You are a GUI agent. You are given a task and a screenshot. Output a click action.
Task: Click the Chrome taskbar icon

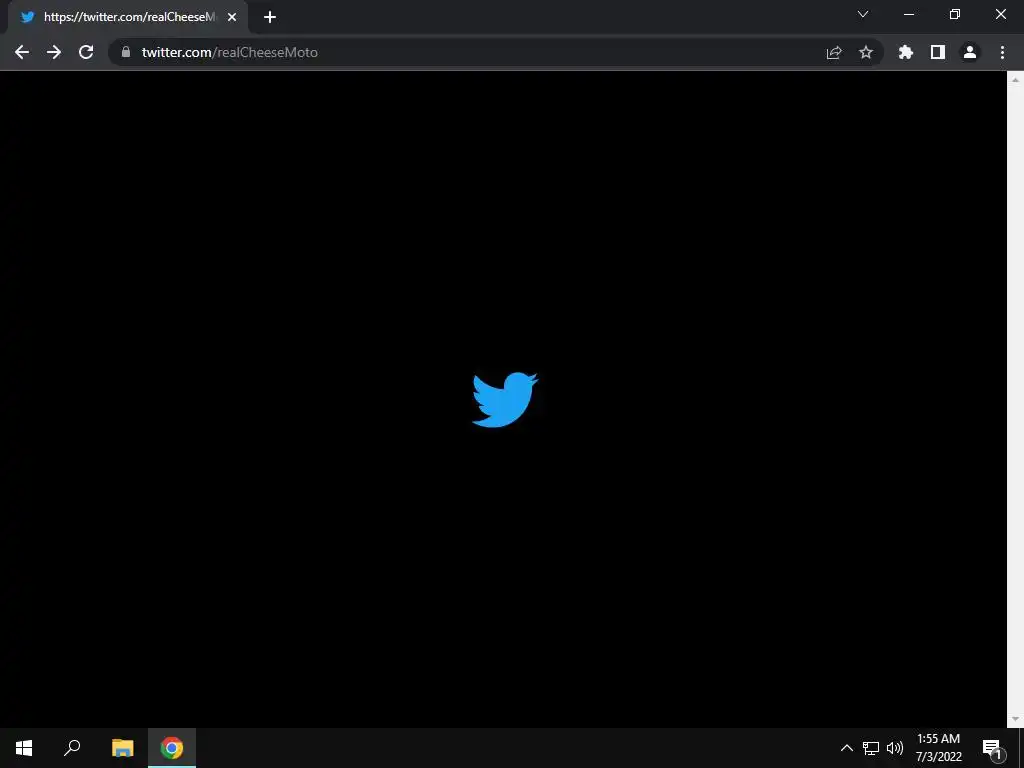click(x=172, y=748)
